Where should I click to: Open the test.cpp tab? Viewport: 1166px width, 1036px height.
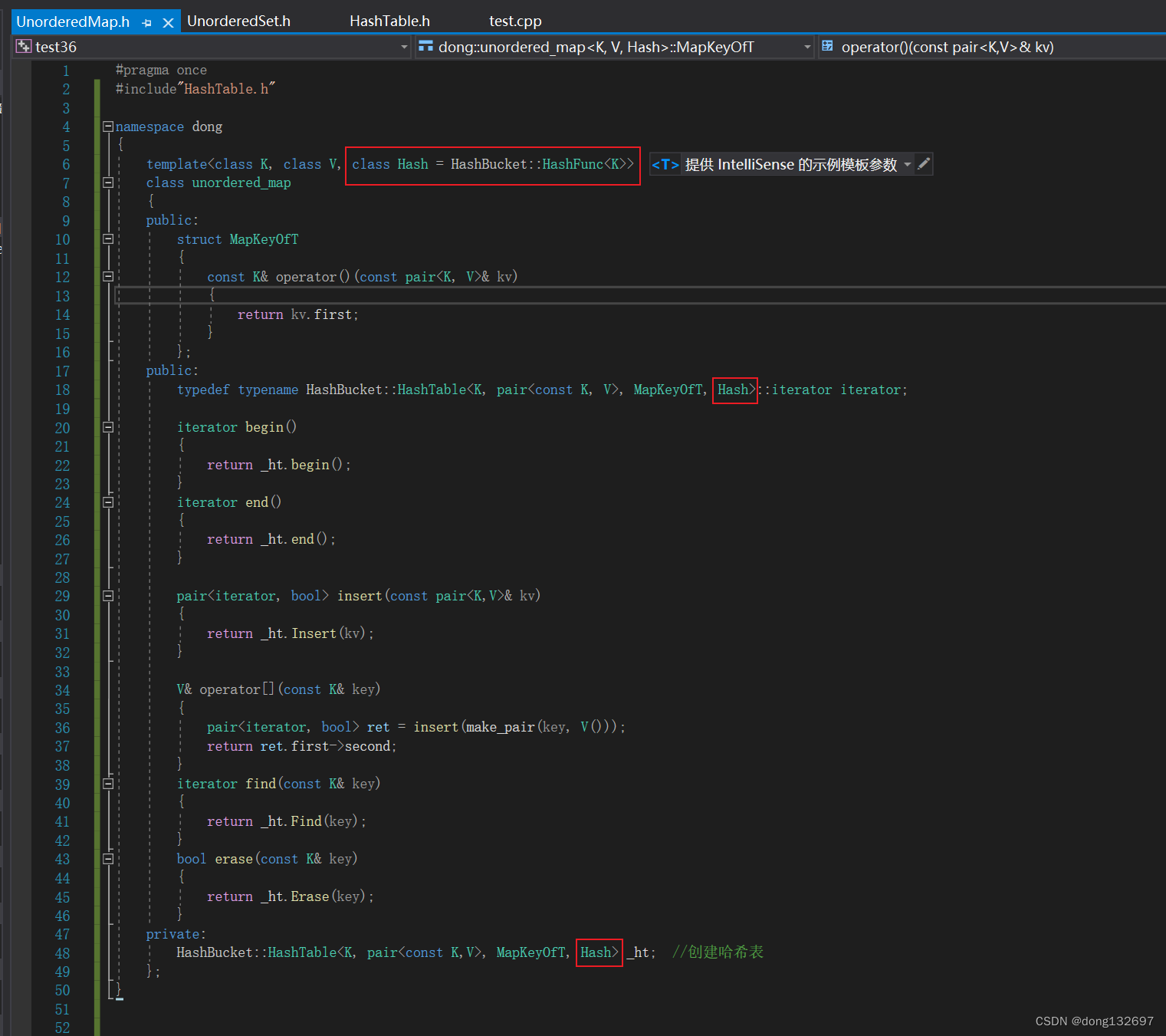515,21
